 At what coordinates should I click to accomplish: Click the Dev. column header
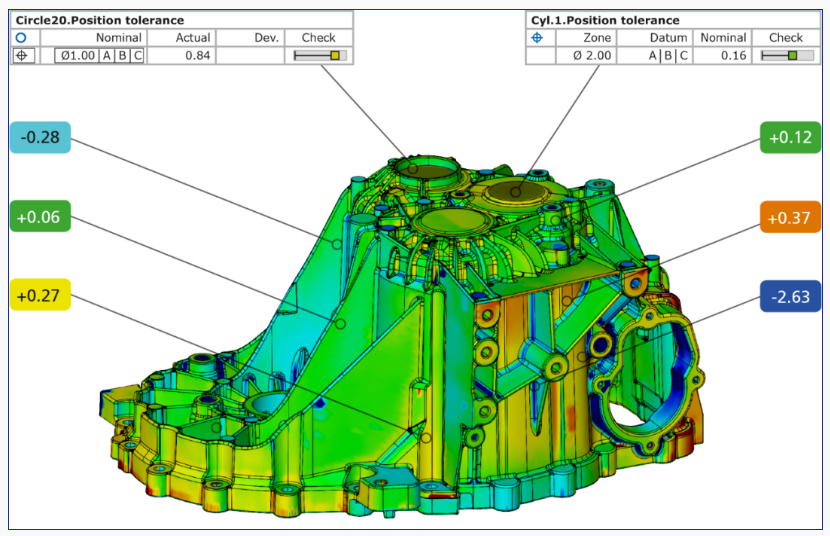point(266,38)
